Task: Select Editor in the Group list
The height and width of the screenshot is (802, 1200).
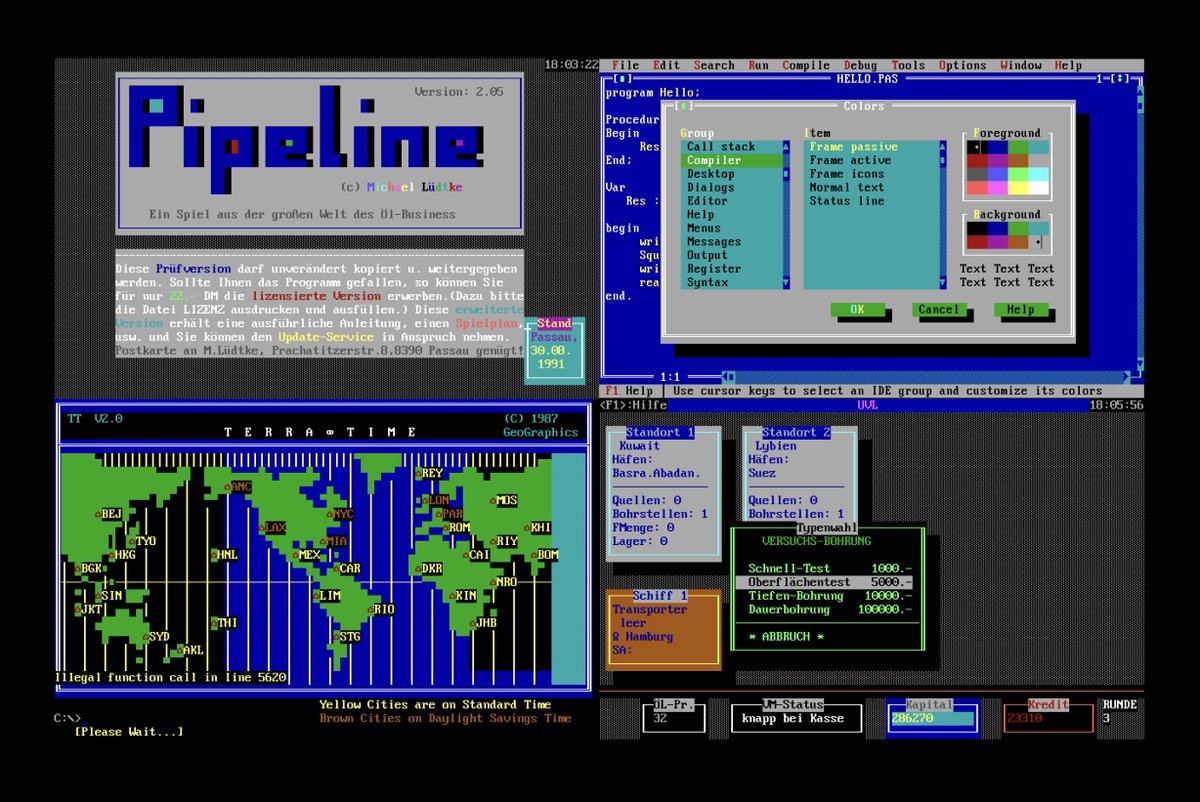Action: [732, 201]
